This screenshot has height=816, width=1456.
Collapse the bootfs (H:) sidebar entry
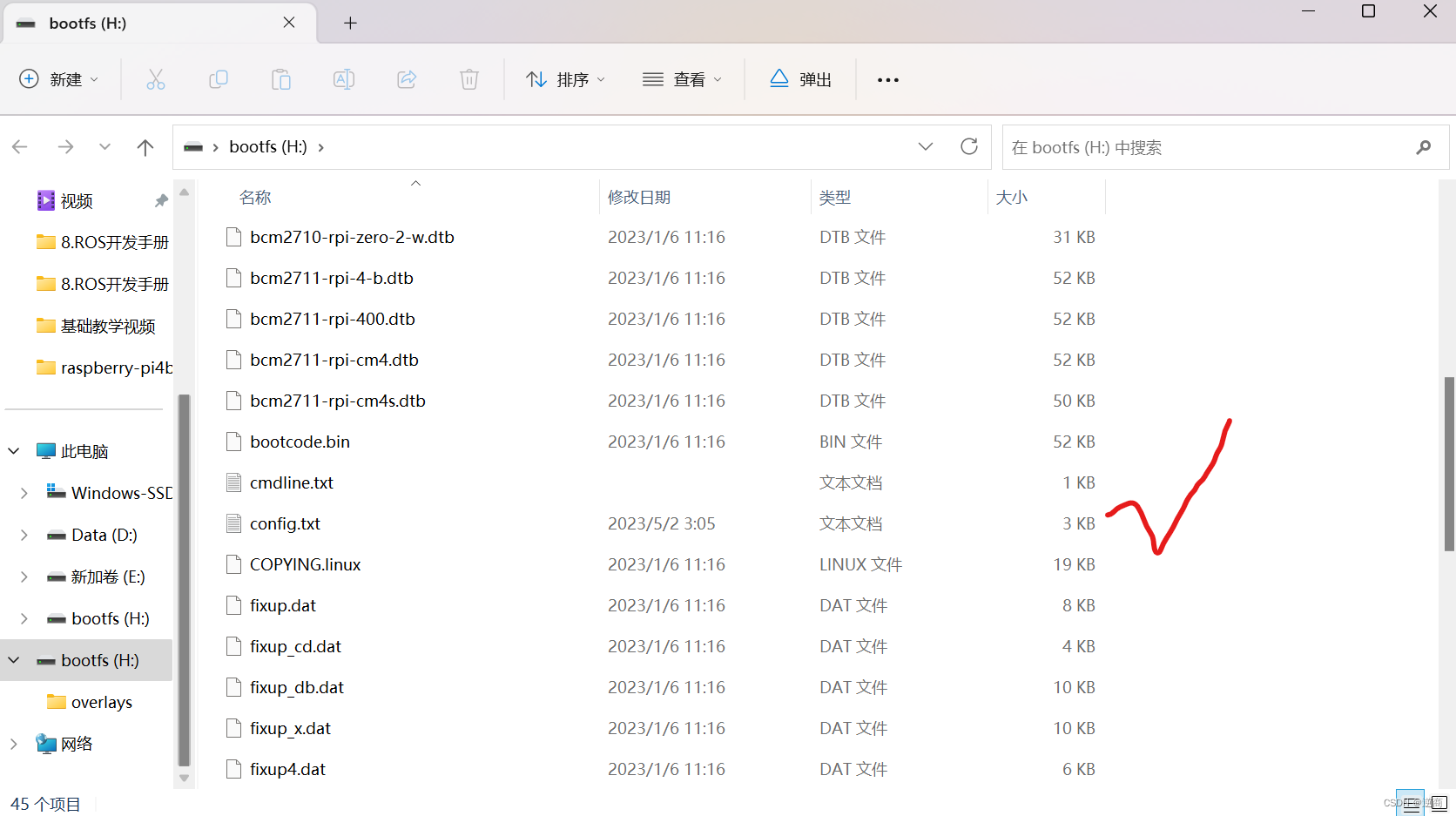tap(13, 659)
